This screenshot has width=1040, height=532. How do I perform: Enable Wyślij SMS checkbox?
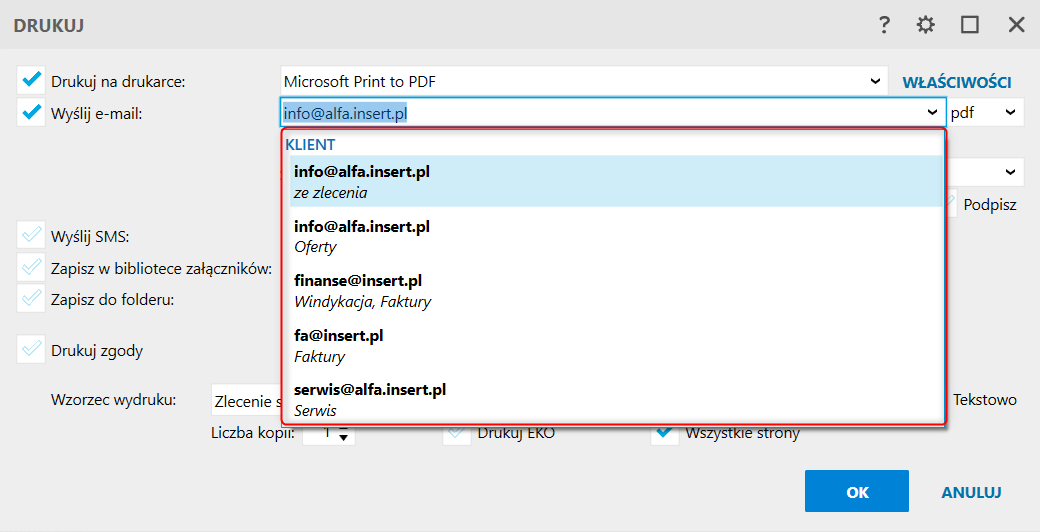point(31,236)
